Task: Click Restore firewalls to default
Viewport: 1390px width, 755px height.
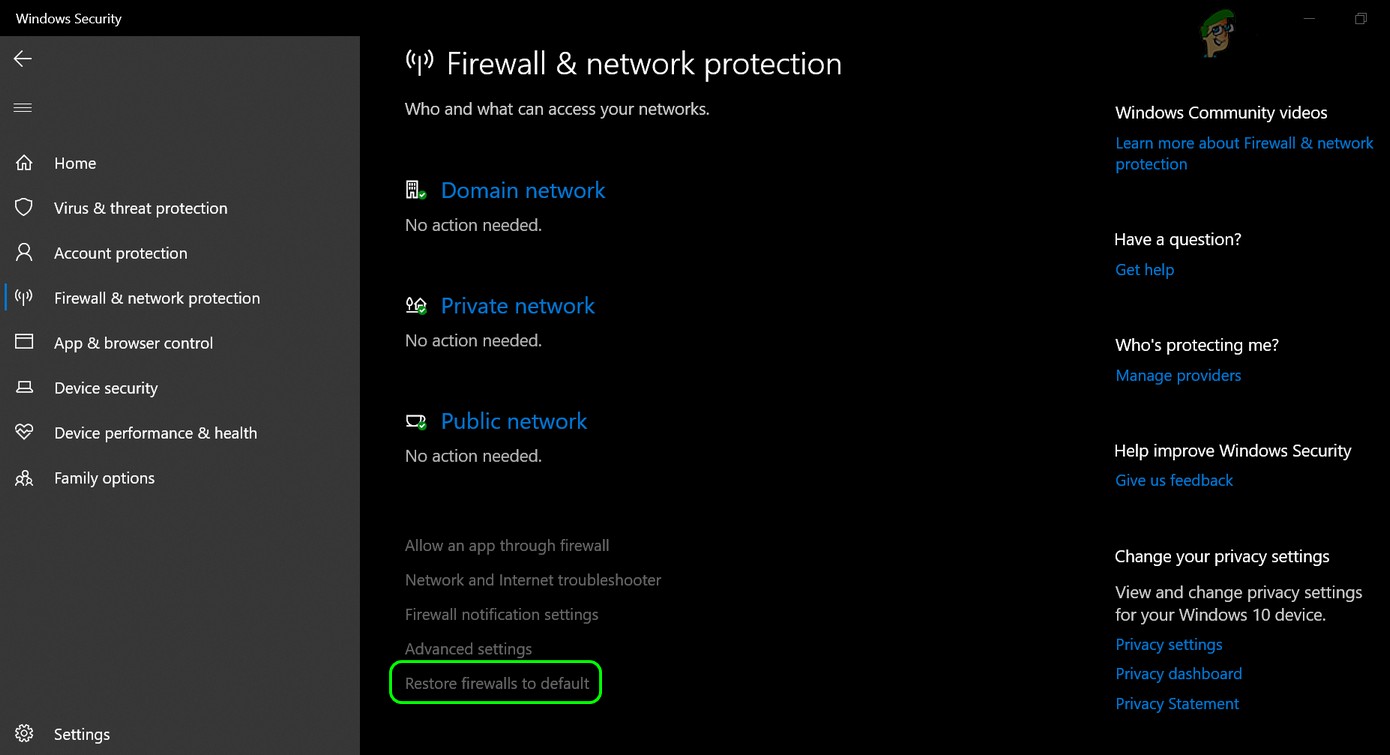Action: [x=496, y=682]
